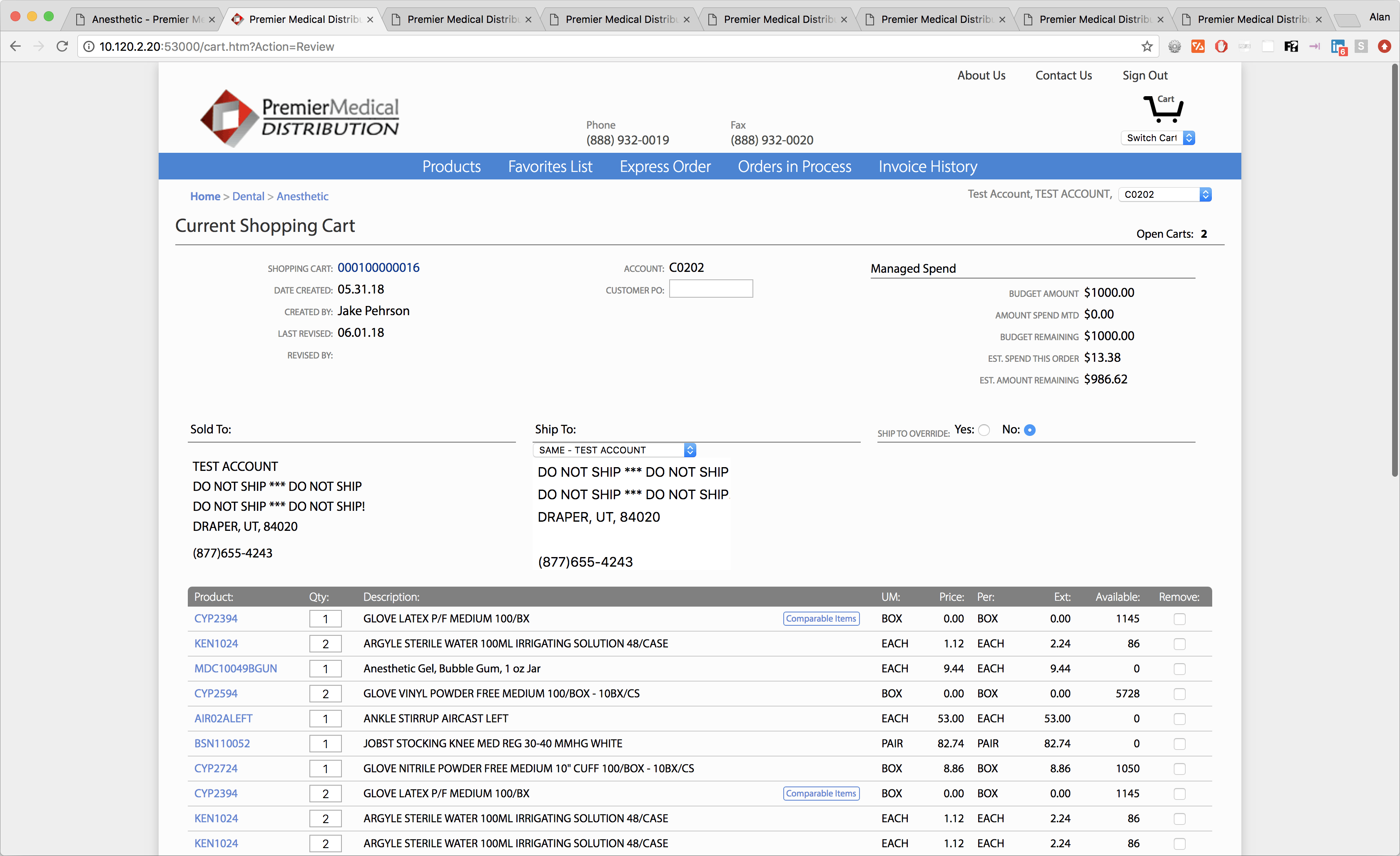Open the LinkedIn extension icon

pos(1338,47)
